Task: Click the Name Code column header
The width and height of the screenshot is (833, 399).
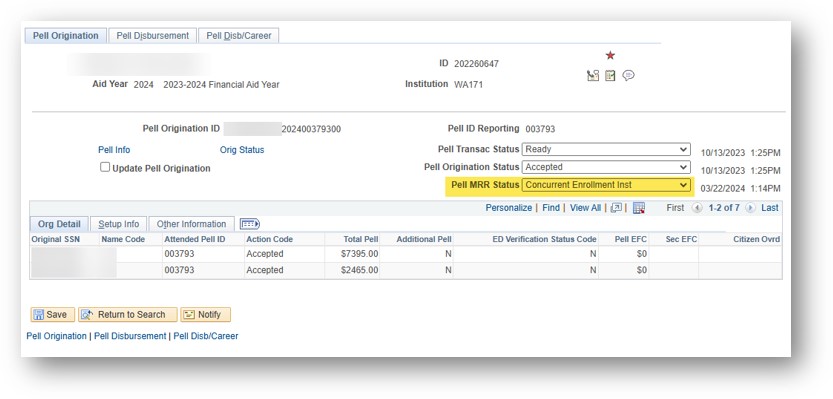Action: [x=123, y=239]
